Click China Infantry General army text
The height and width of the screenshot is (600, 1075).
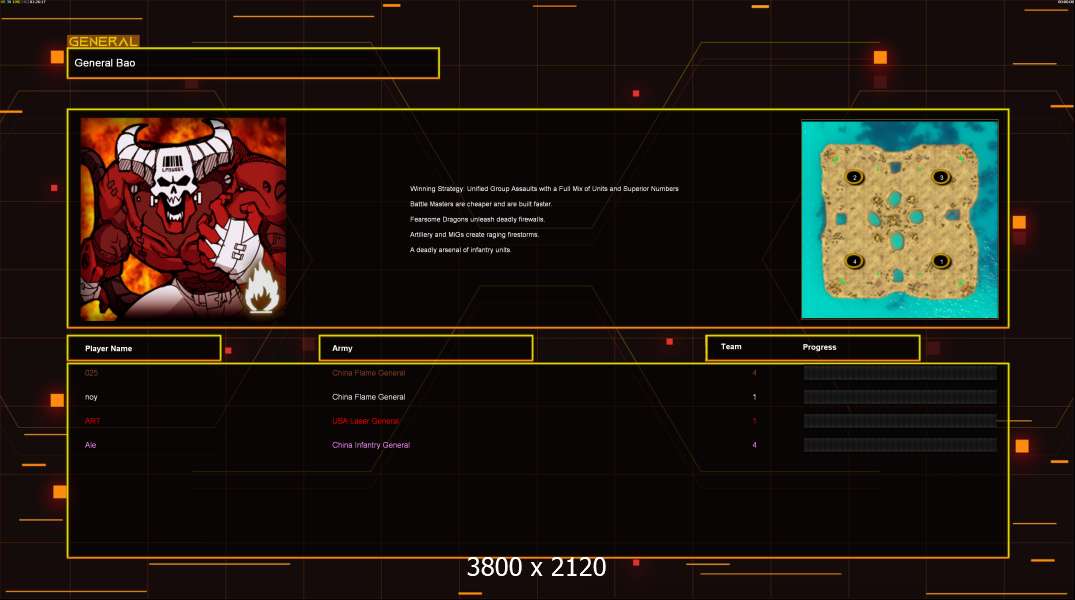point(371,445)
